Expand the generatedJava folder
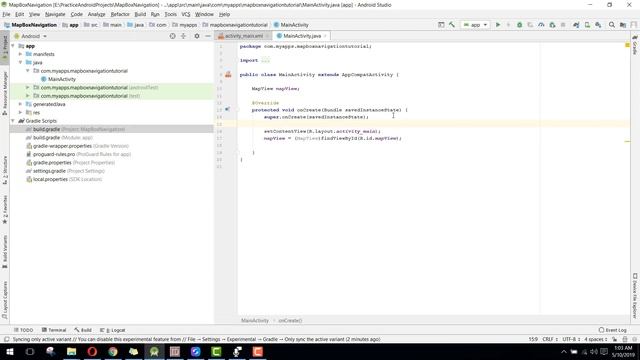Image resolution: width=640 pixels, height=360 pixels. click(20, 104)
